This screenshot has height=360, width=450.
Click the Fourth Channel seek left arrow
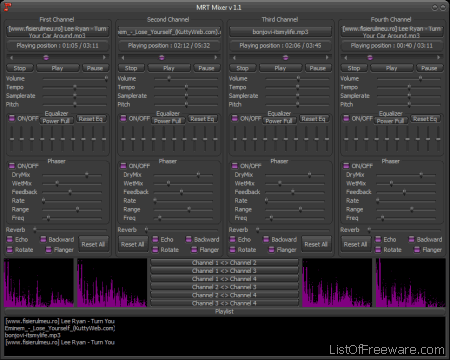[x=346, y=58]
